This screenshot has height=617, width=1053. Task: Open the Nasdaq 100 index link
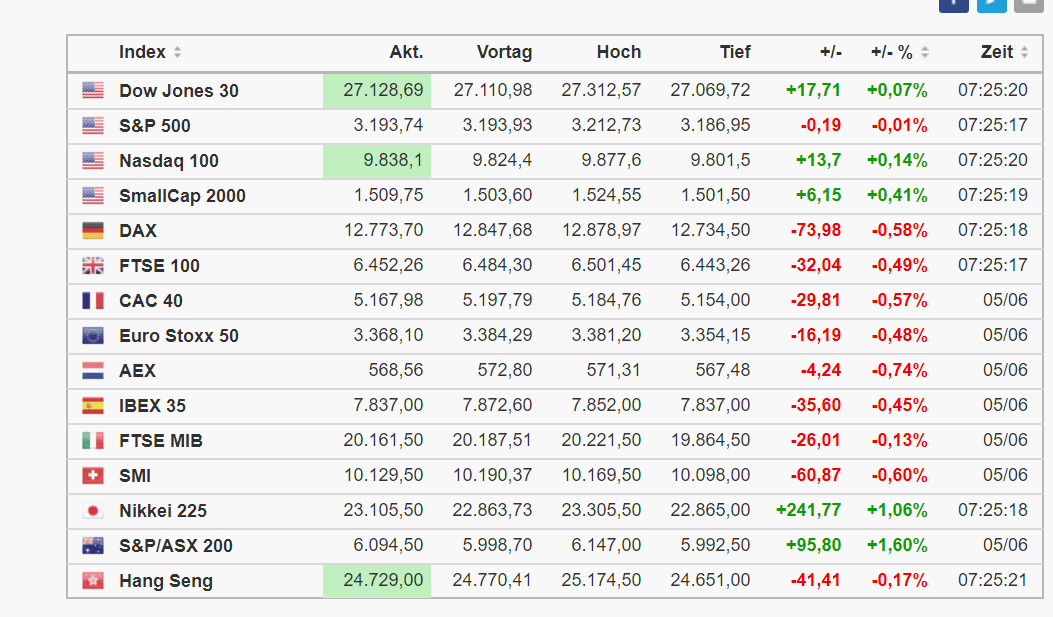click(169, 161)
